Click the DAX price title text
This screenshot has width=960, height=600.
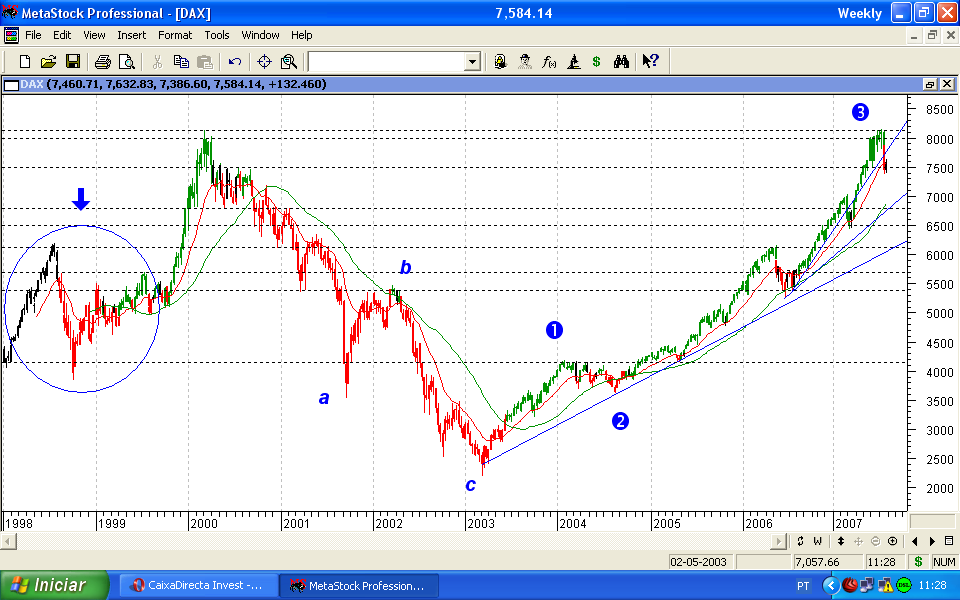pyautogui.click(x=173, y=84)
